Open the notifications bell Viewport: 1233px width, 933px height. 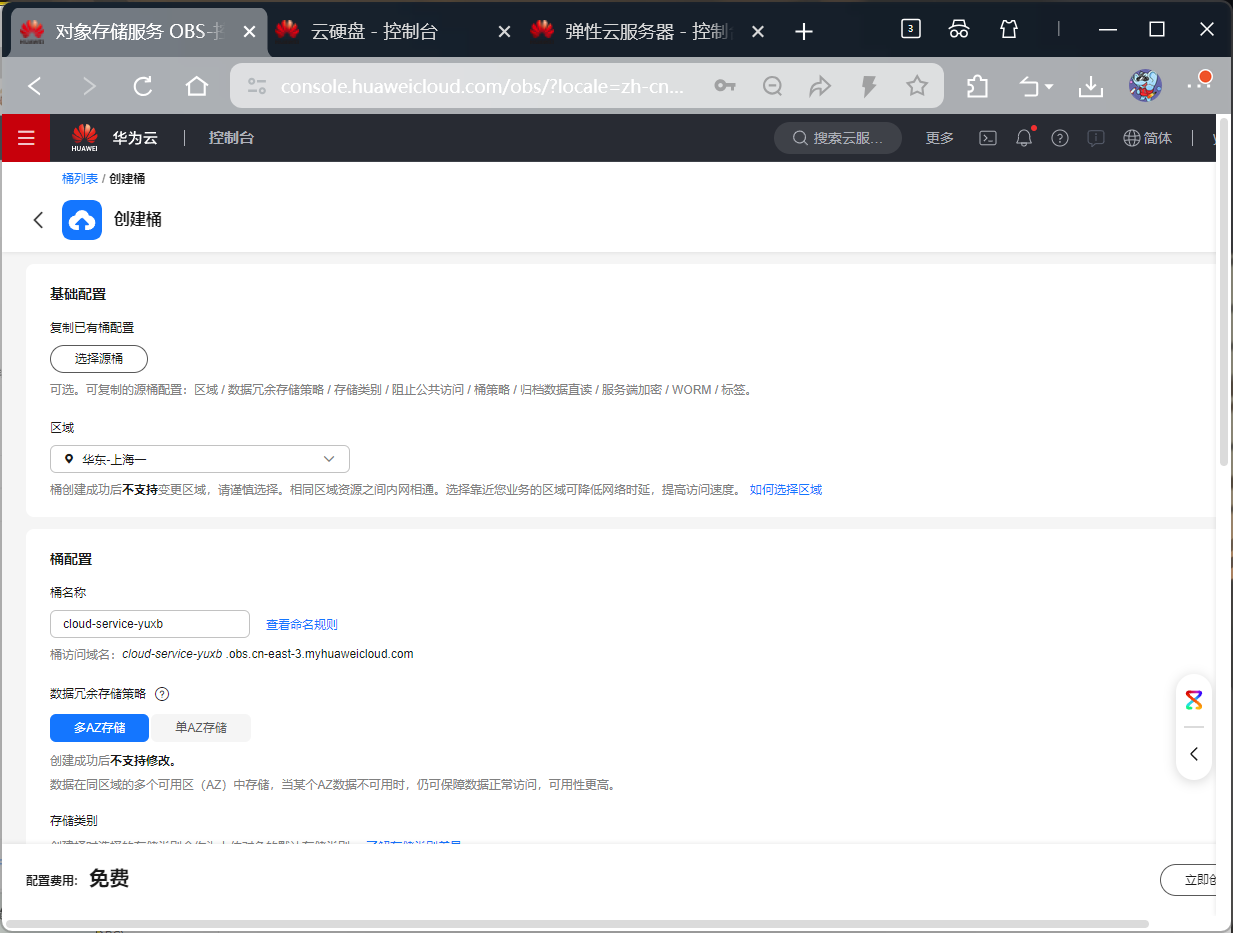pos(1024,138)
